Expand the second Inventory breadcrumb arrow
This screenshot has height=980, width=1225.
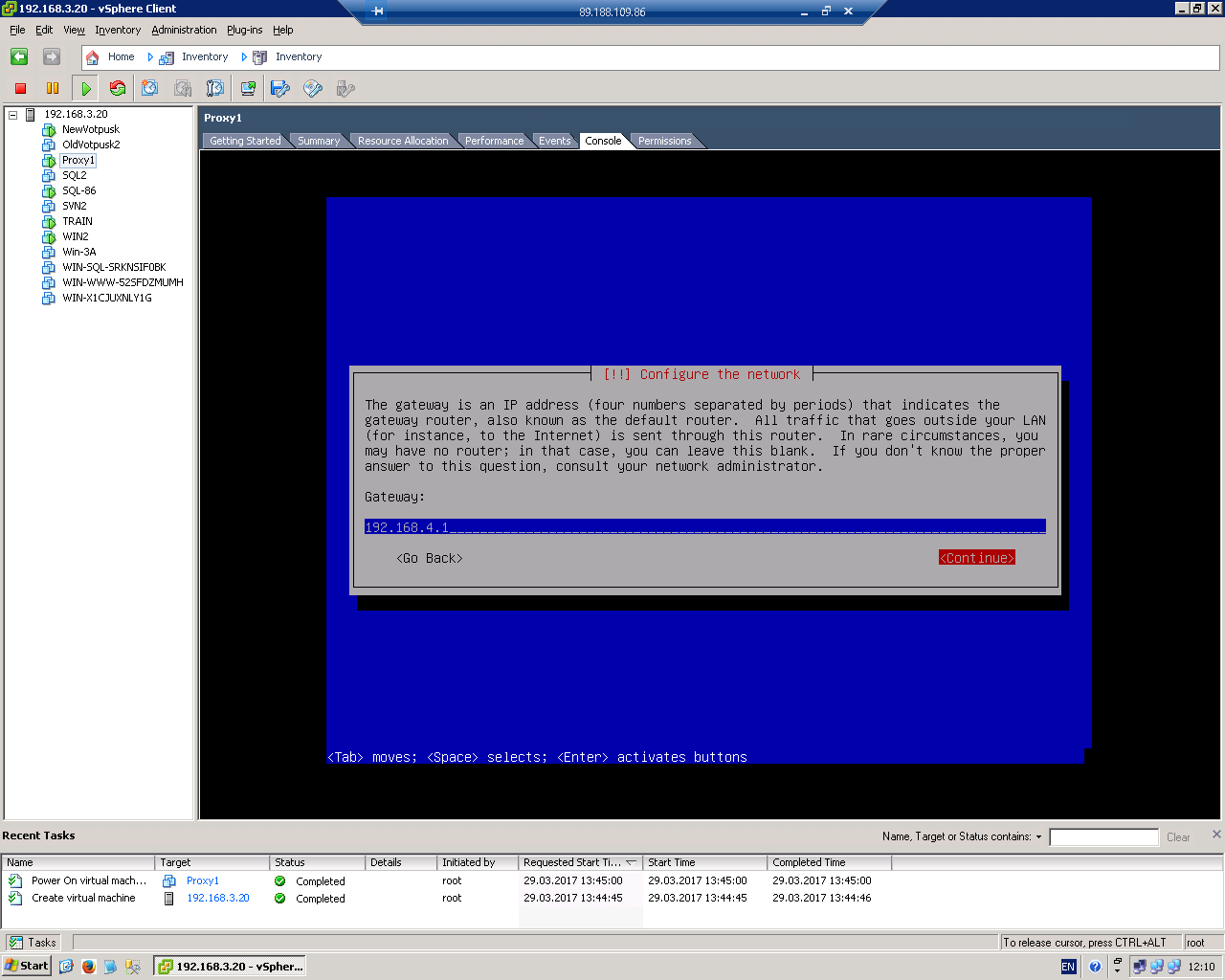pyautogui.click(x=244, y=57)
